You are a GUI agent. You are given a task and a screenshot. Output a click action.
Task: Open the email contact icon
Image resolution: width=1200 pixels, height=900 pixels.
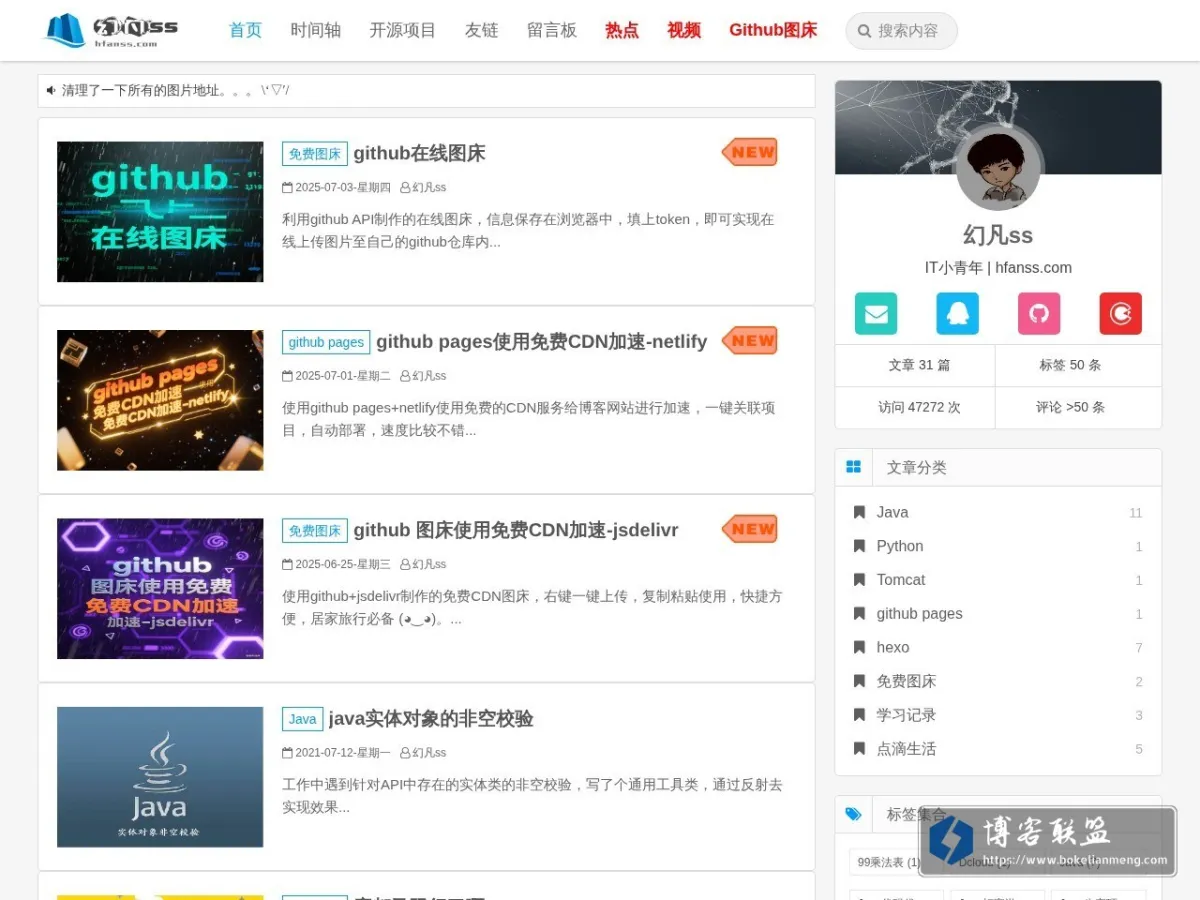coord(876,314)
